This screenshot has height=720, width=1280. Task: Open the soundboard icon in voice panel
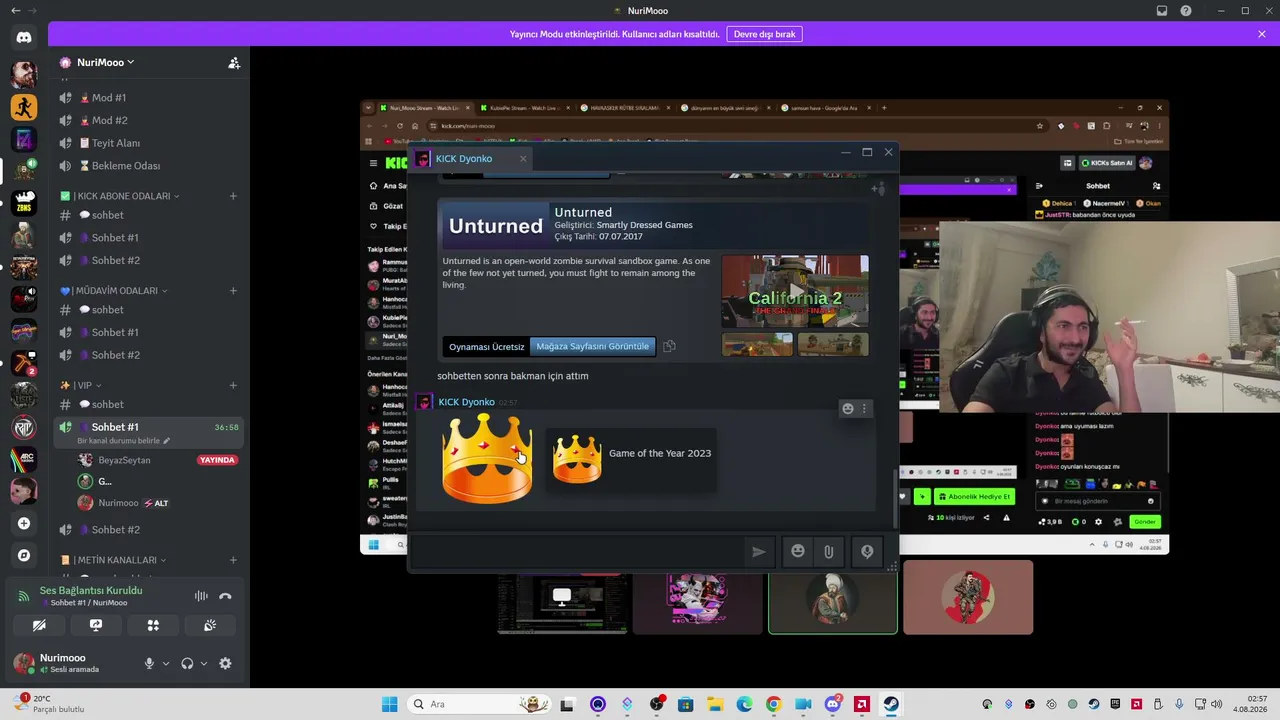click(210, 625)
